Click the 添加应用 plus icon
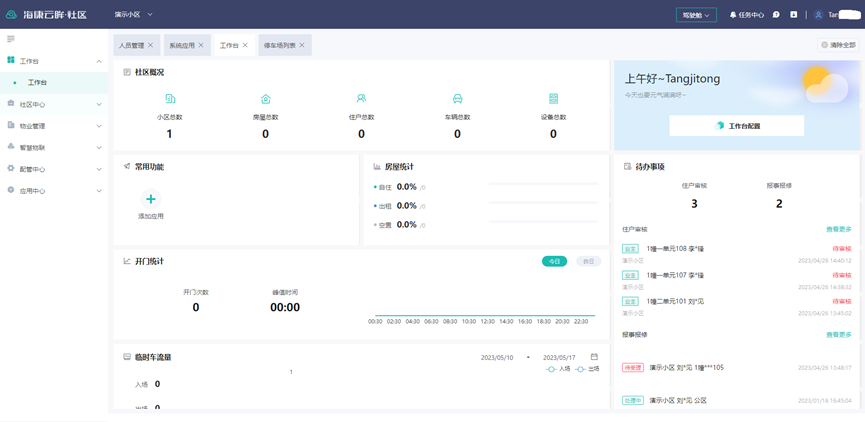The width and height of the screenshot is (865, 422). point(150,199)
